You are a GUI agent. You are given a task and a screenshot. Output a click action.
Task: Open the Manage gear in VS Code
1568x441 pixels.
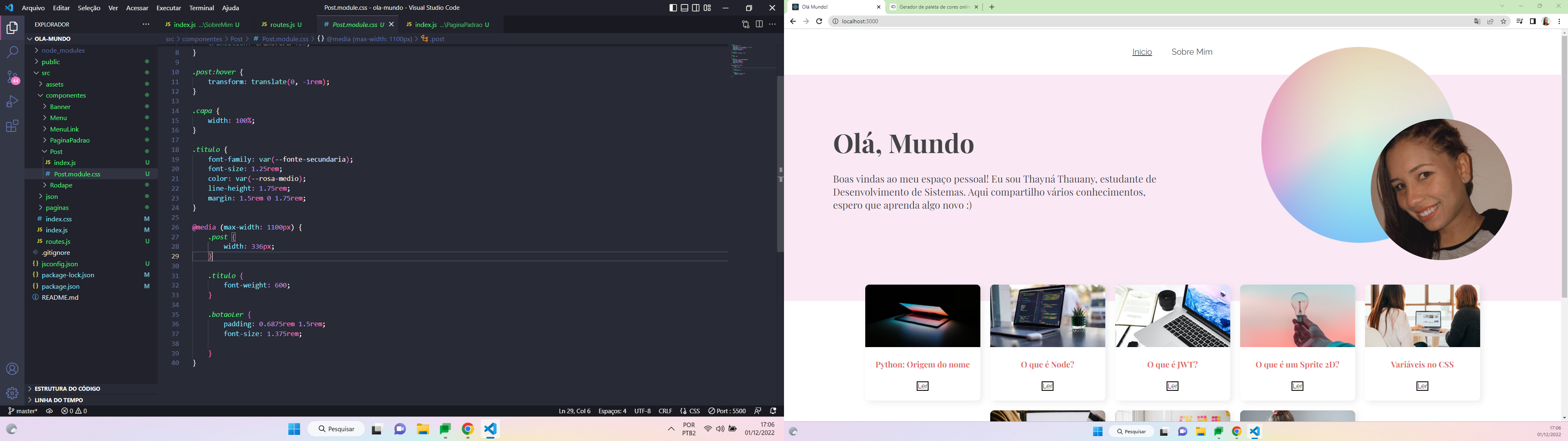[12, 394]
